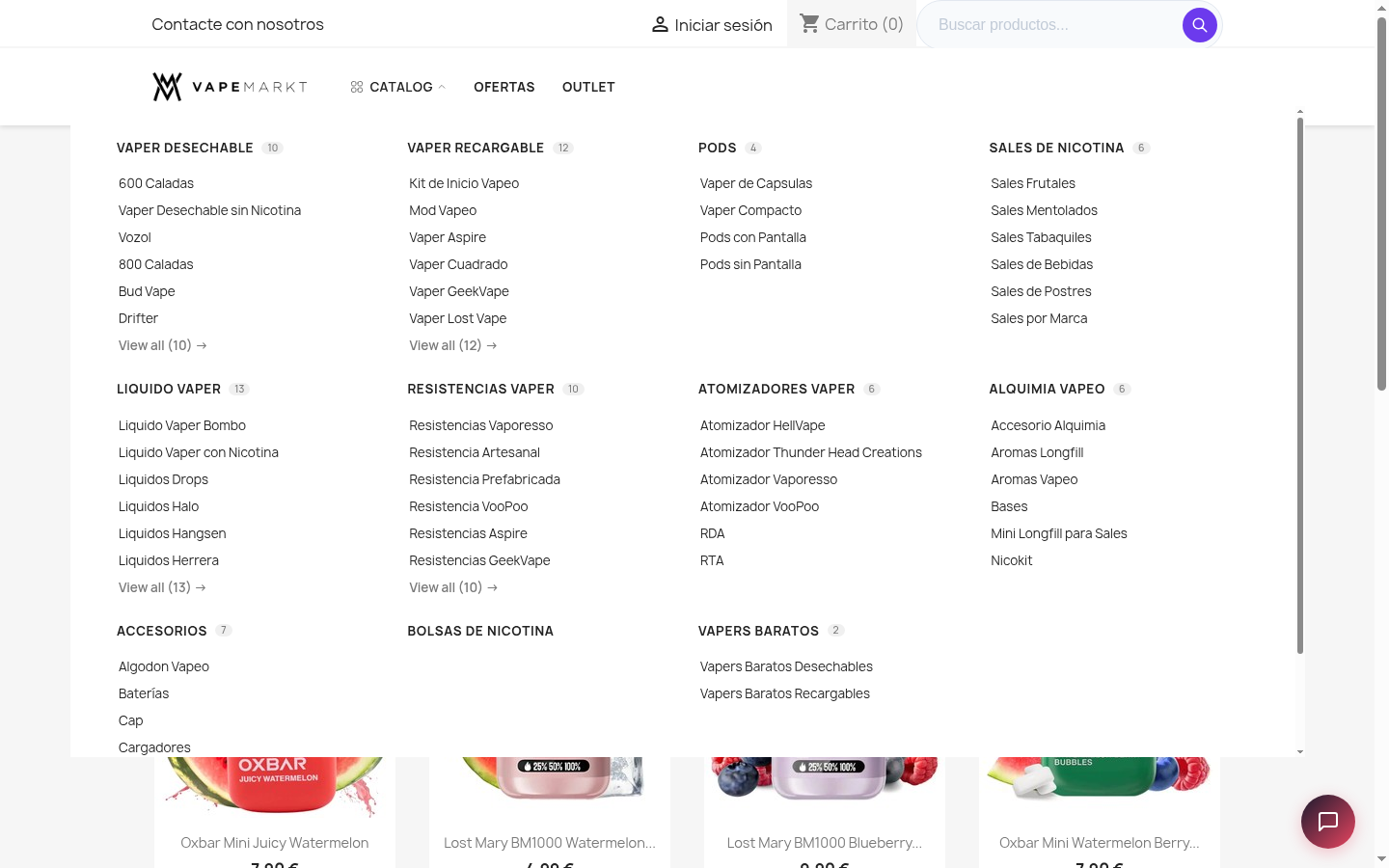
Task: Open BOLSAS DE NICOTINA category heading
Action: pyautogui.click(x=480, y=631)
